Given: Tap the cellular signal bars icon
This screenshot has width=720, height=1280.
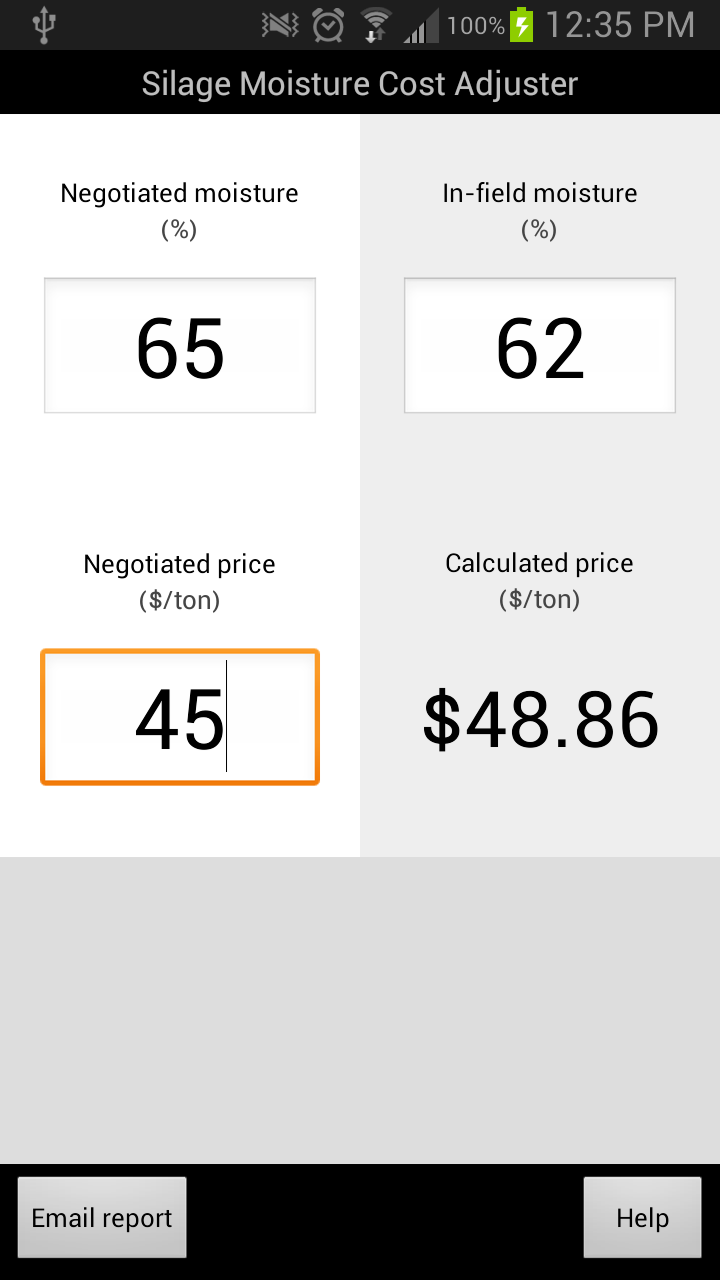Looking at the screenshot, I should coord(419,25).
